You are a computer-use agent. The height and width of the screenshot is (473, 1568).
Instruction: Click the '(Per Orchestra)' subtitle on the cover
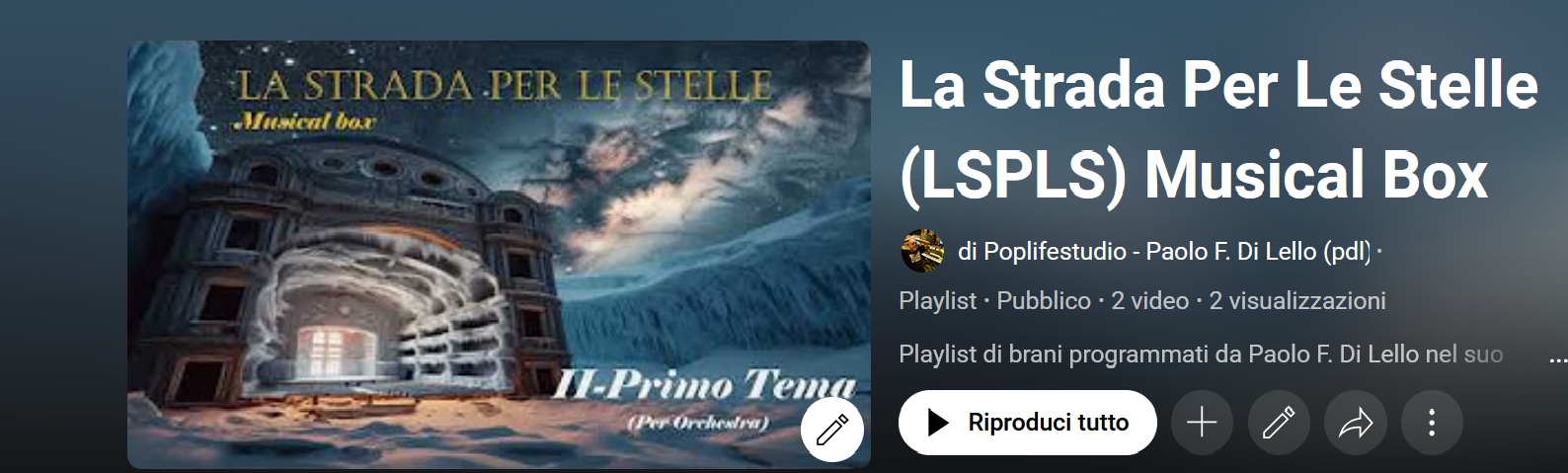coord(697,423)
